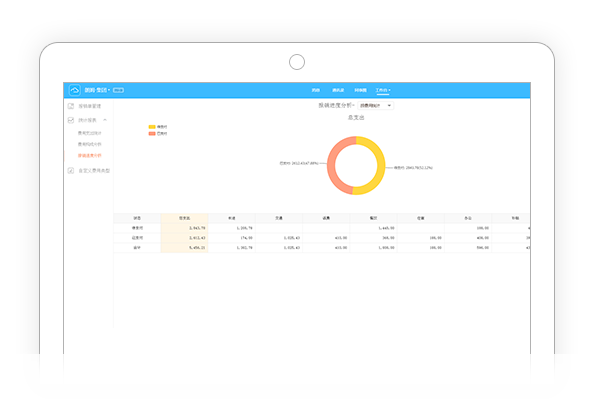Click the 52.12% chart data label

(x=413, y=167)
